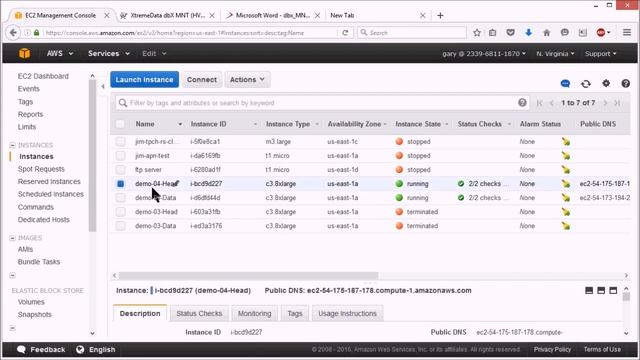Open the Actions dropdown button
640x360 pixels.
click(247, 80)
